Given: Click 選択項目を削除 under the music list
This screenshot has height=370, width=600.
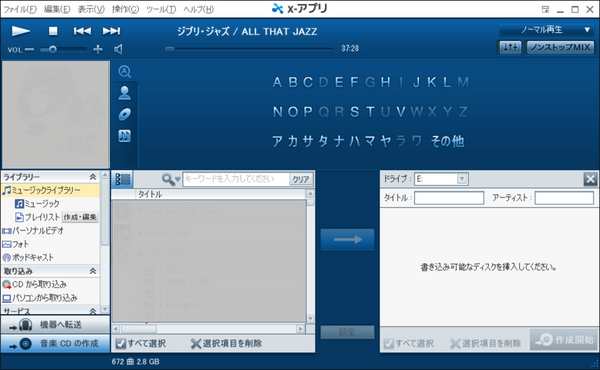Looking at the screenshot, I should (227, 344).
